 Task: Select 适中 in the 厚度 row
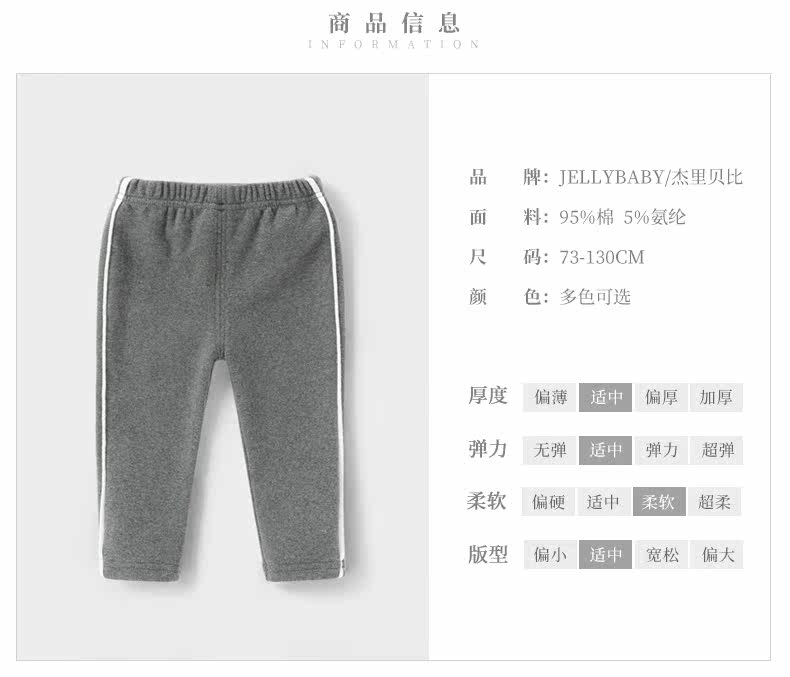tap(605, 397)
